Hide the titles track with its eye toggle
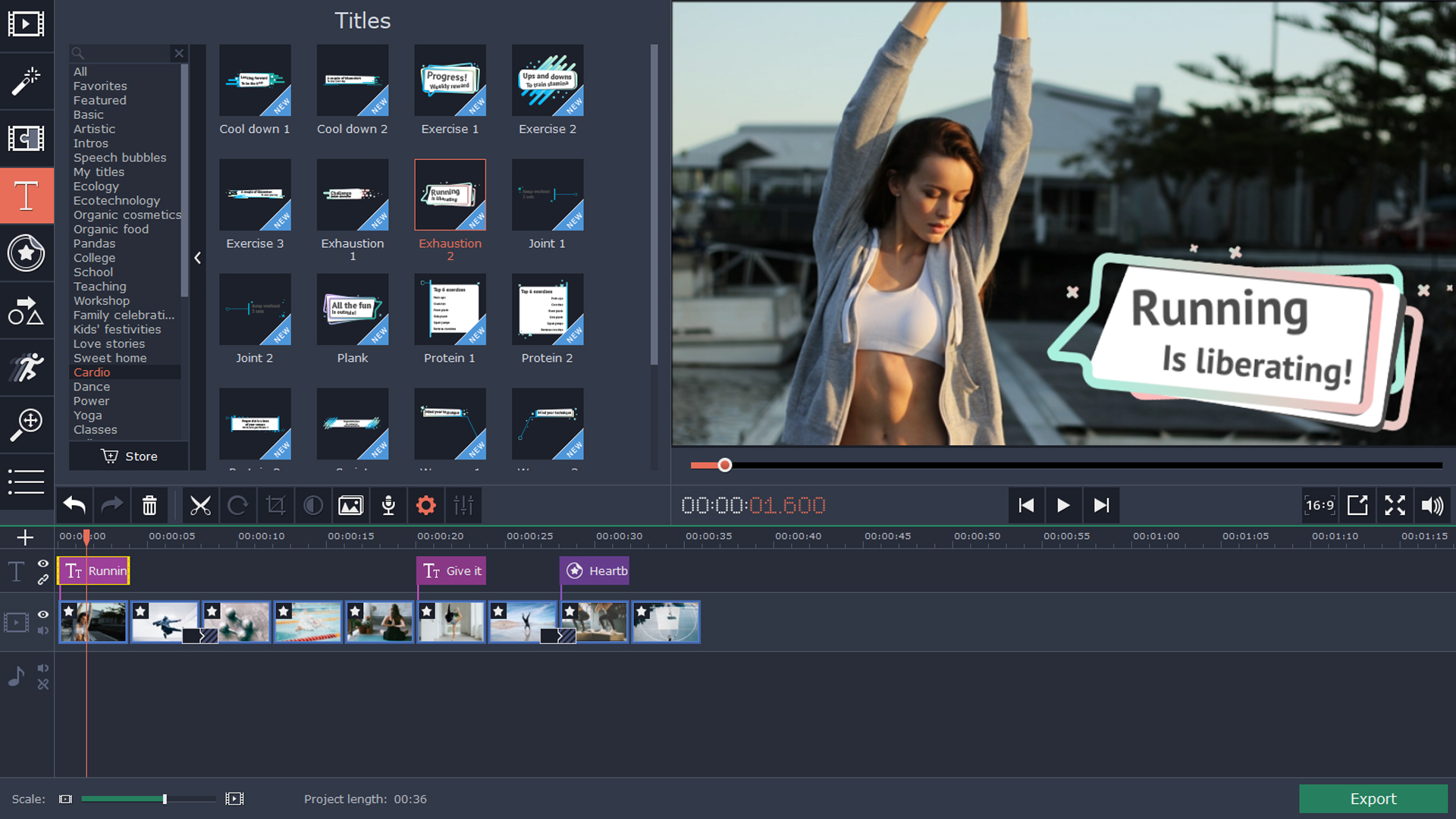 click(43, 563)
